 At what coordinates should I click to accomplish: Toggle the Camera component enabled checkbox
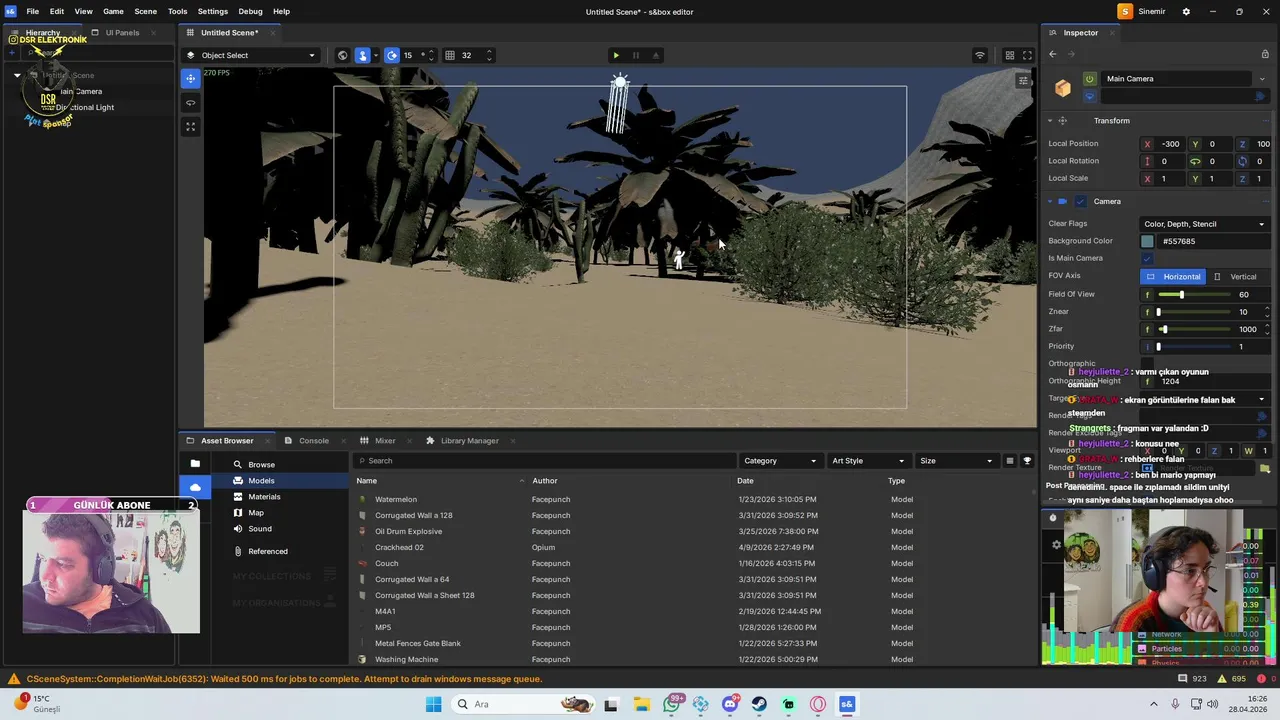1080,202
